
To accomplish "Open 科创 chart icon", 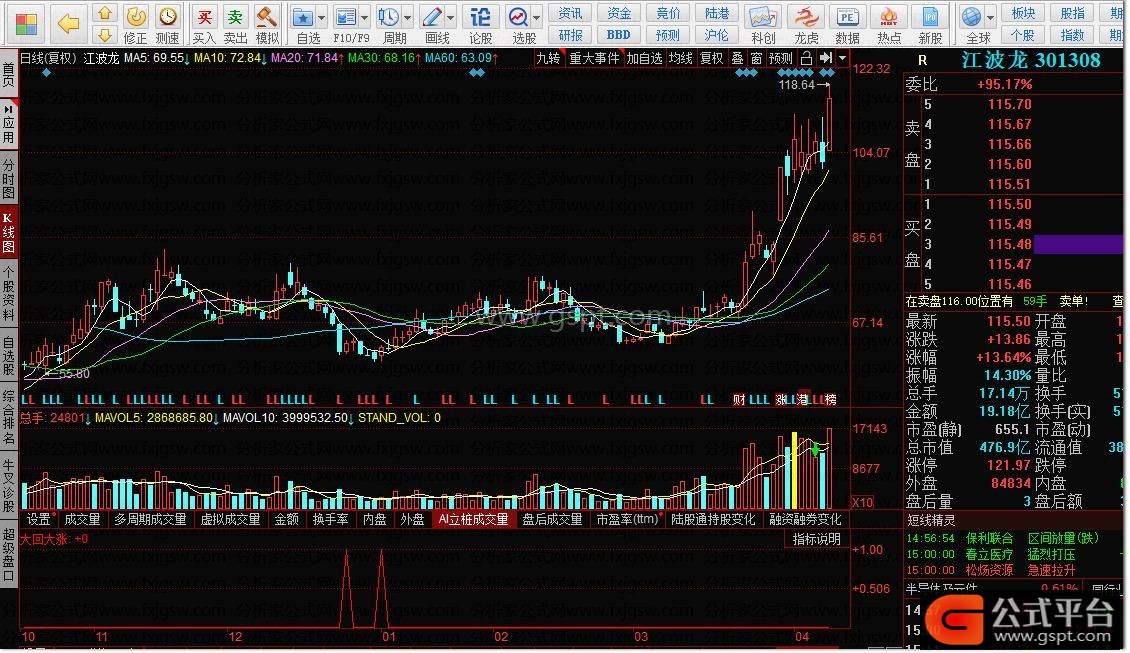I will click(x=762, y=17).
